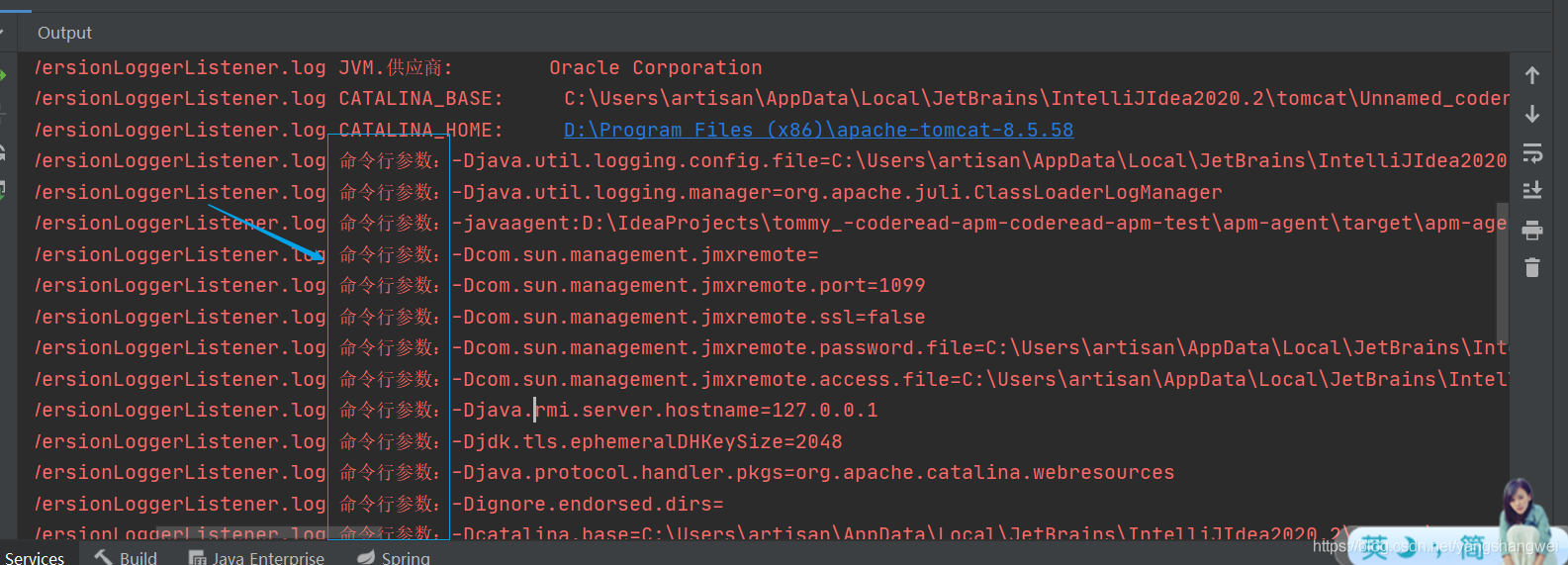Viewport: 1568px width, 565px height.
Task: Clear all console output with trash icon
Action: 1532,267
